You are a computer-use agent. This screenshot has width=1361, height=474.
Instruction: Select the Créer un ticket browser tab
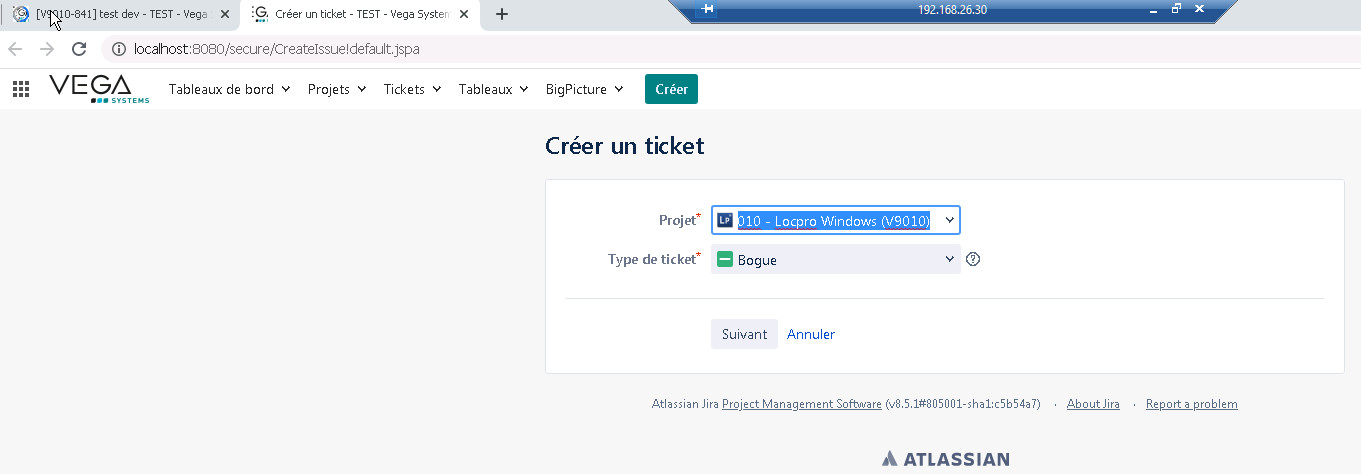point(360,14)
